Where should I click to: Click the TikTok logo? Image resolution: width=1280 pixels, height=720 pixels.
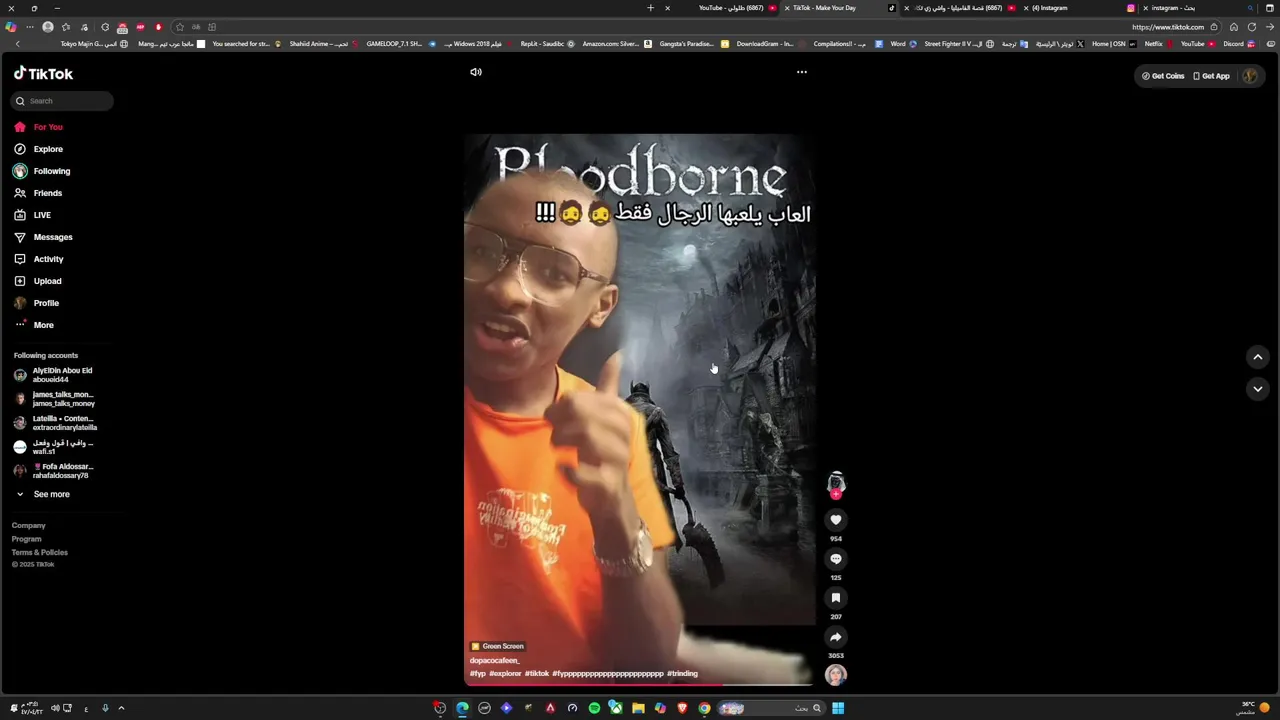pos(43,74)
